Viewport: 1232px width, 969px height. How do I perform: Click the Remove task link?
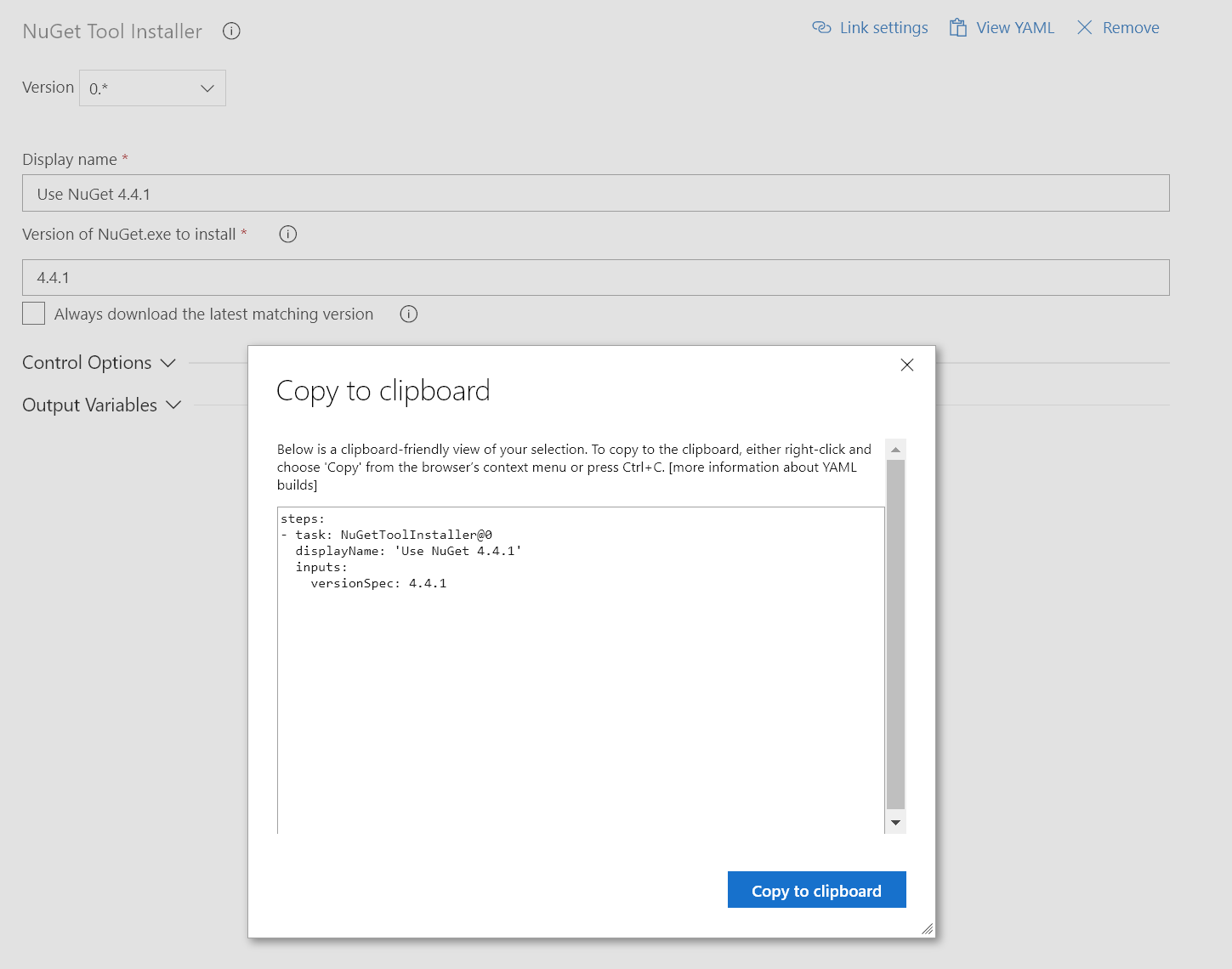pyautogui.click(x=1131, y=28)
